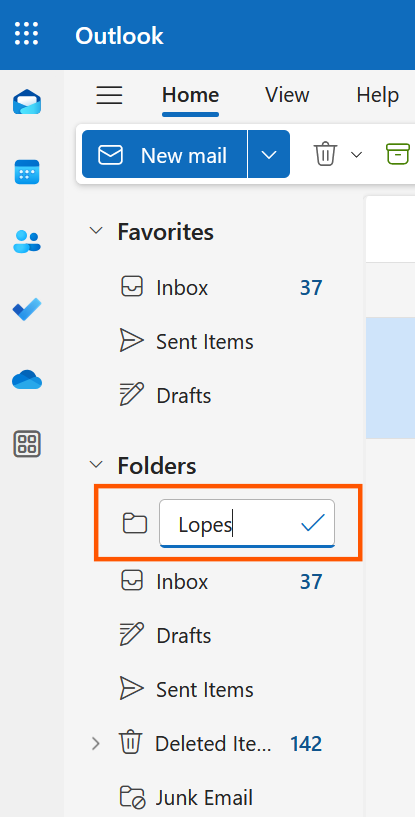Open the Calendar app icon
The height and width of the screenshot is (817, 415).
click(27, 172)
